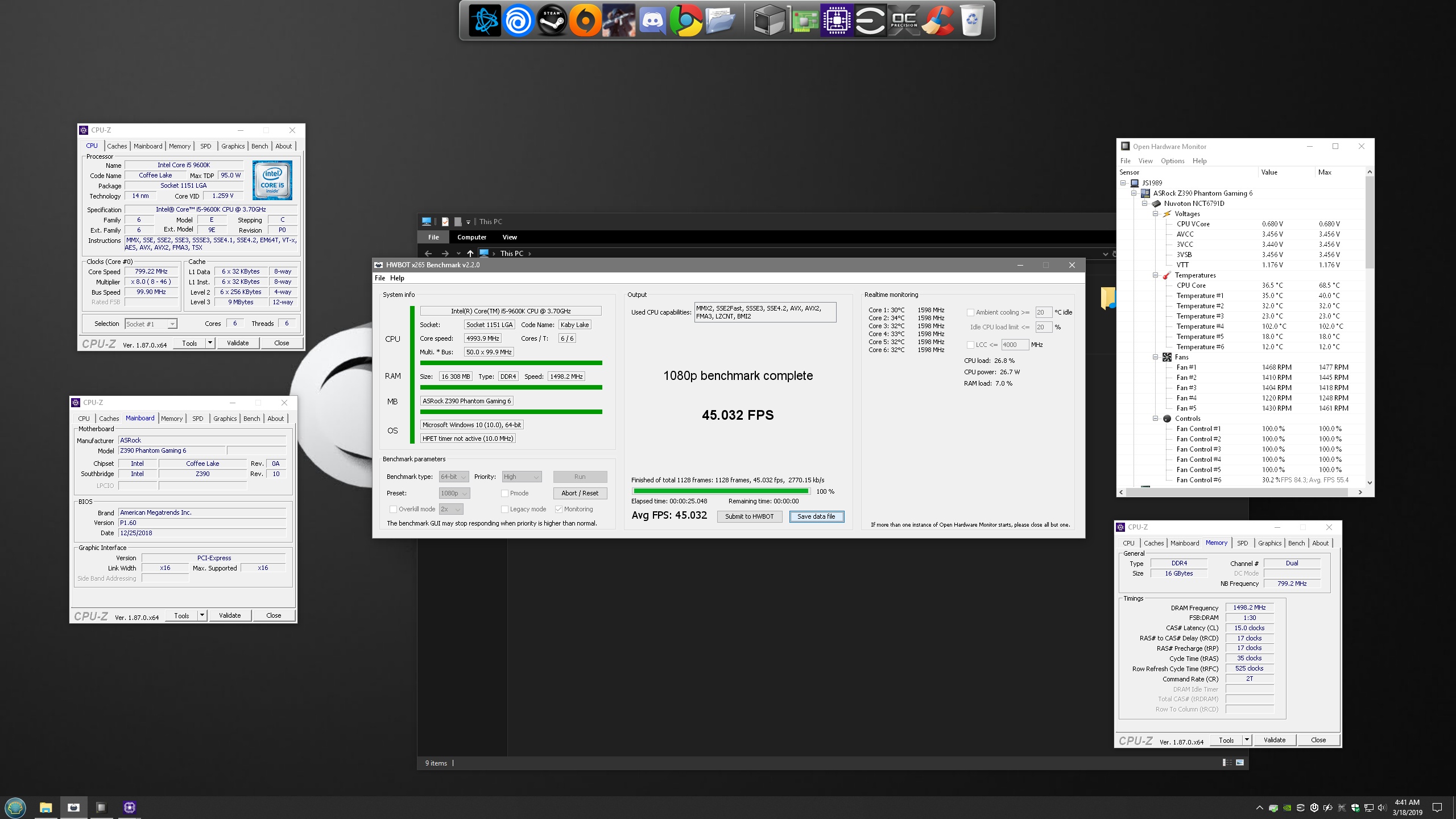The height and width of the screenshot is (819, 1456).
Task: Open File Explorer from the taskbar
Action: click(x=45, y=807)
